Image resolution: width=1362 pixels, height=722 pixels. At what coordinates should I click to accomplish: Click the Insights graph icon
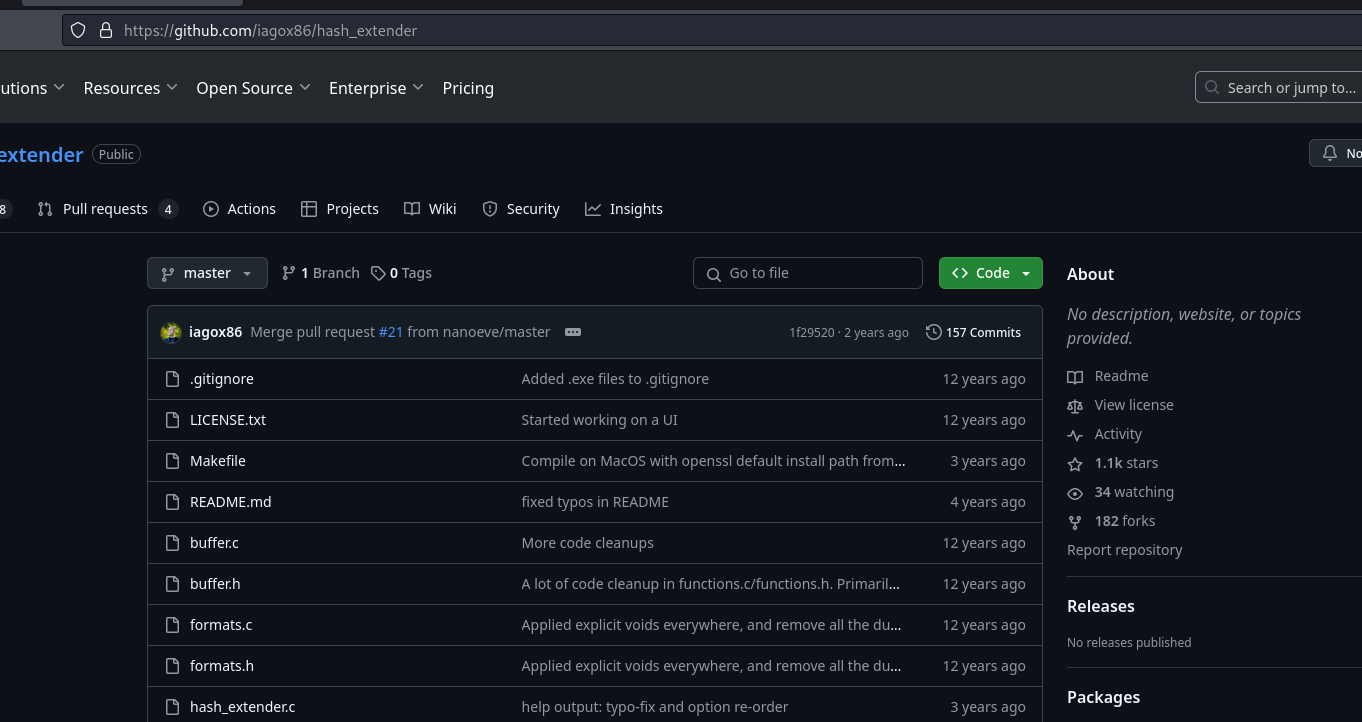coord(593,209)
